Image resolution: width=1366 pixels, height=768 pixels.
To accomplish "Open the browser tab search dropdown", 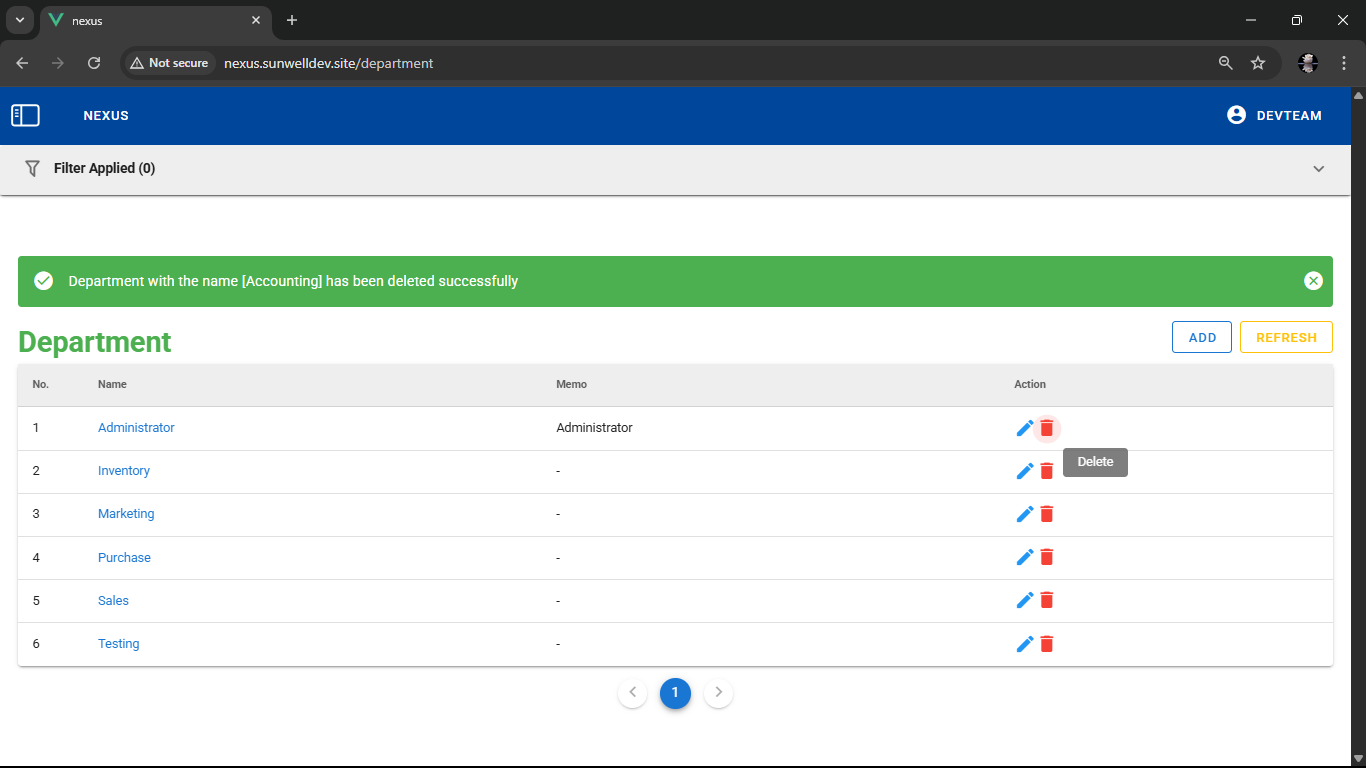I will [19, 20].
